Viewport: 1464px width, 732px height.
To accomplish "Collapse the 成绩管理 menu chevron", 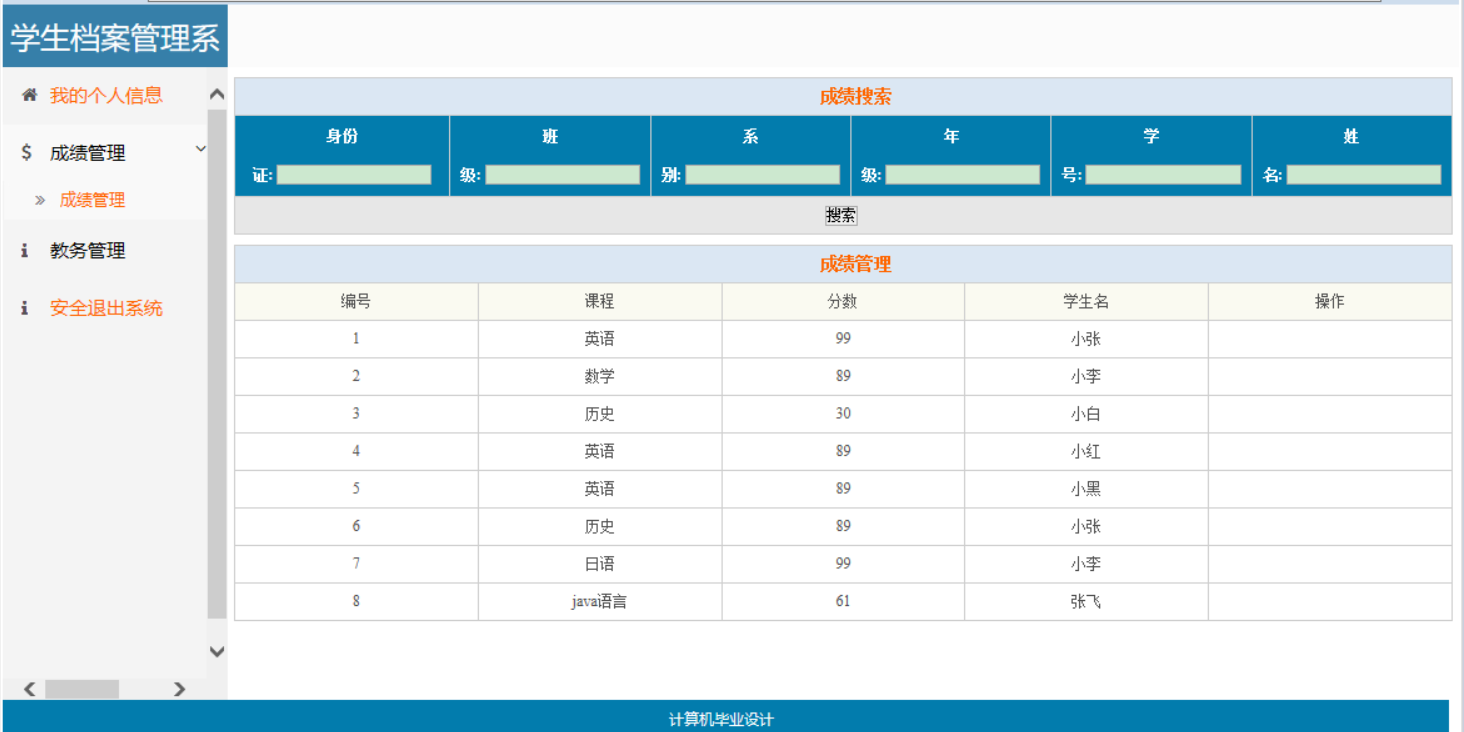I will click(x=200, y=149).
